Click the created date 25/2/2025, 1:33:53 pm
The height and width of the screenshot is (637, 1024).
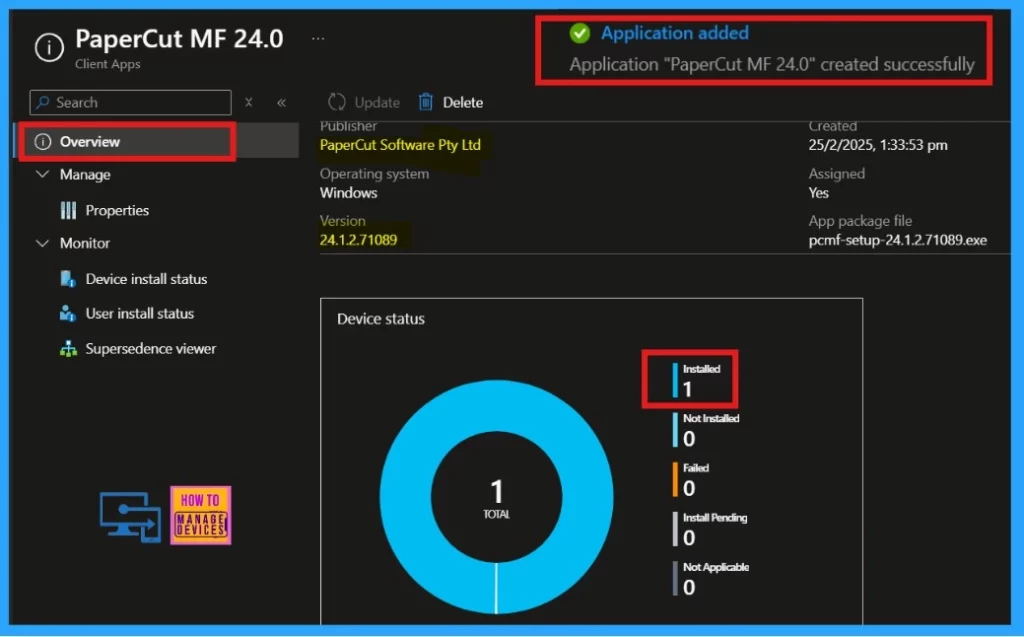point(878,145)
